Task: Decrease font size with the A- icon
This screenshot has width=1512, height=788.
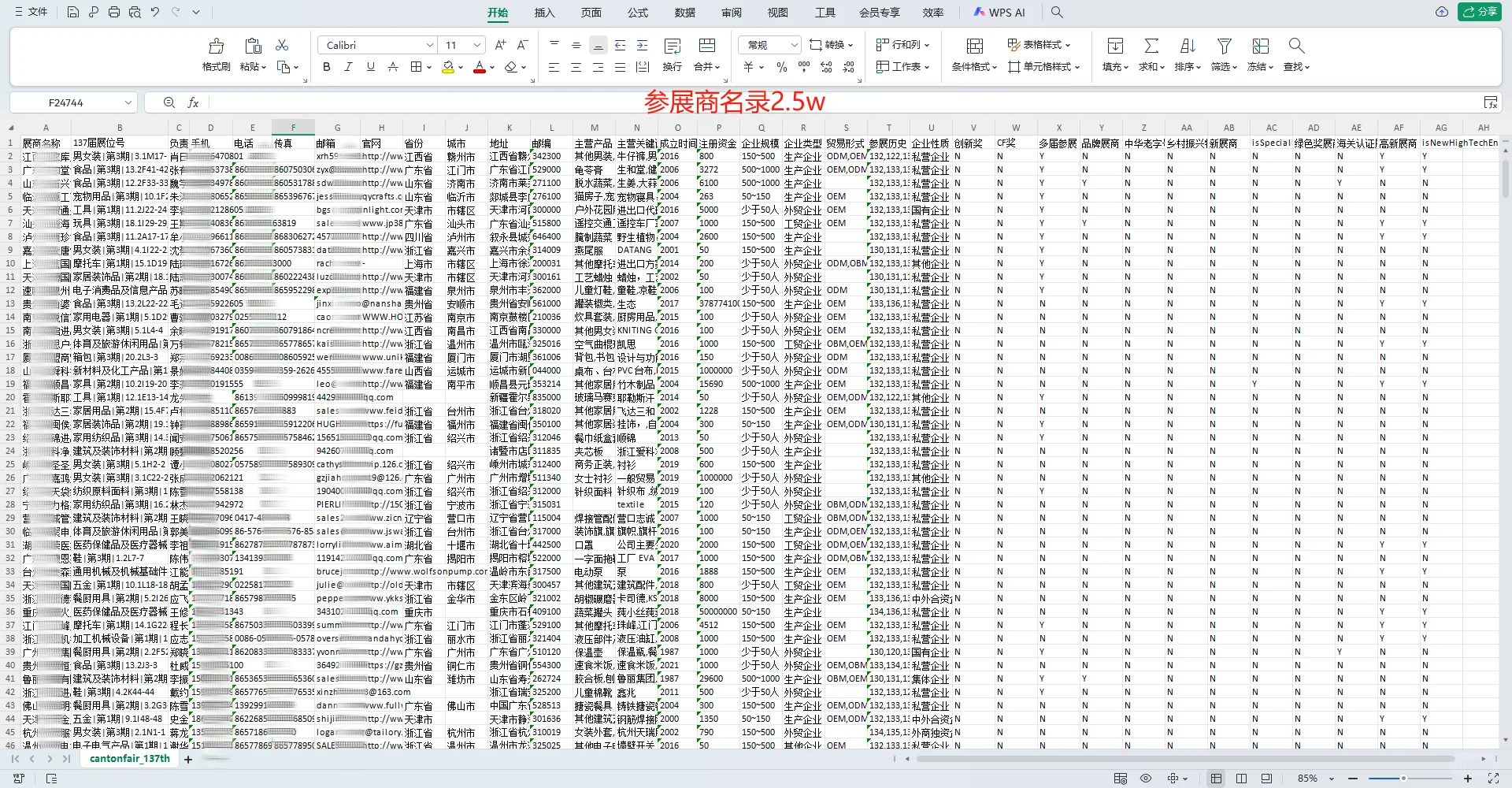Action: pos(522,45)
